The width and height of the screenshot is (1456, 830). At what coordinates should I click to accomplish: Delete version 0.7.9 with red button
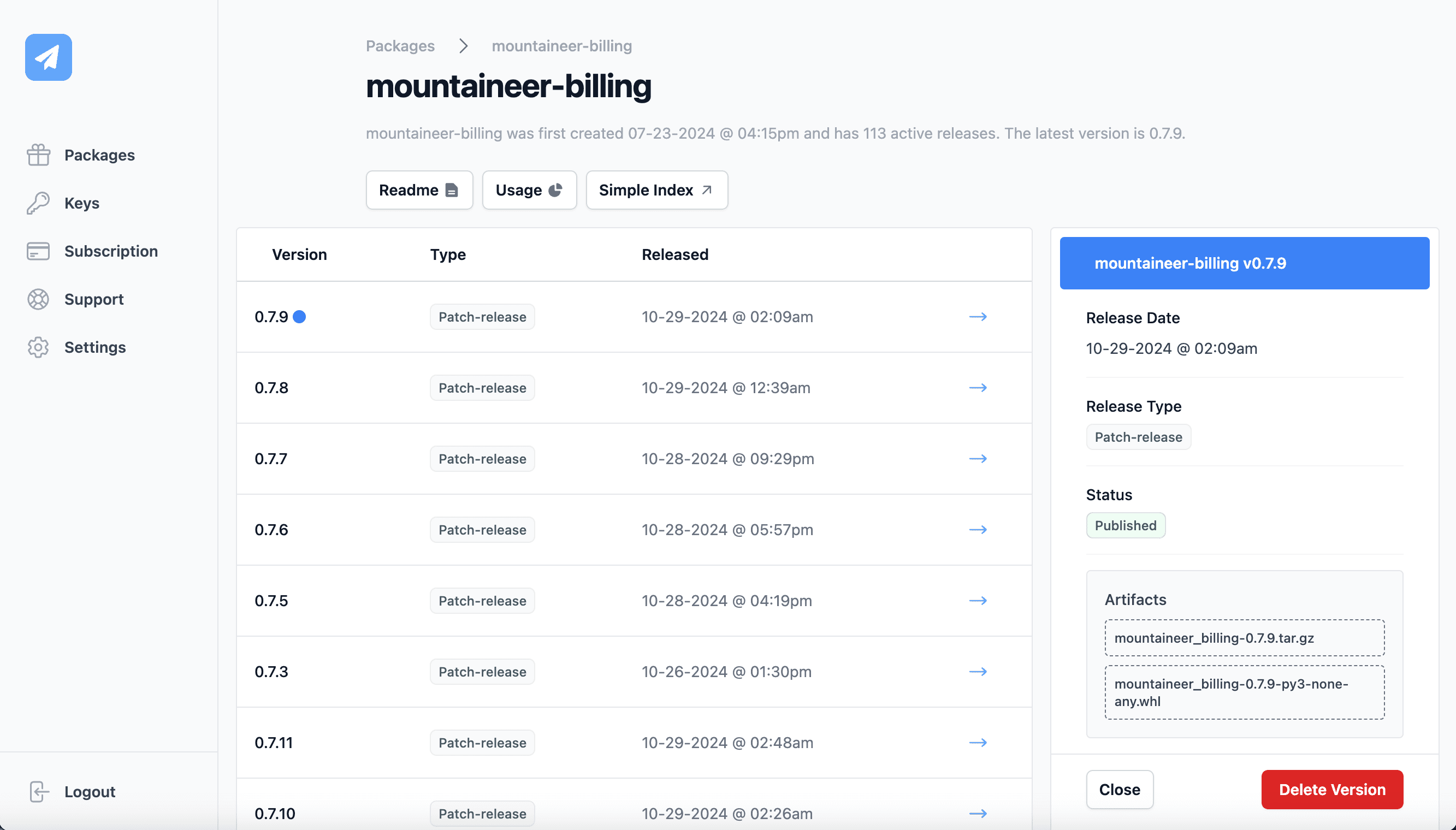point(1332,790)
